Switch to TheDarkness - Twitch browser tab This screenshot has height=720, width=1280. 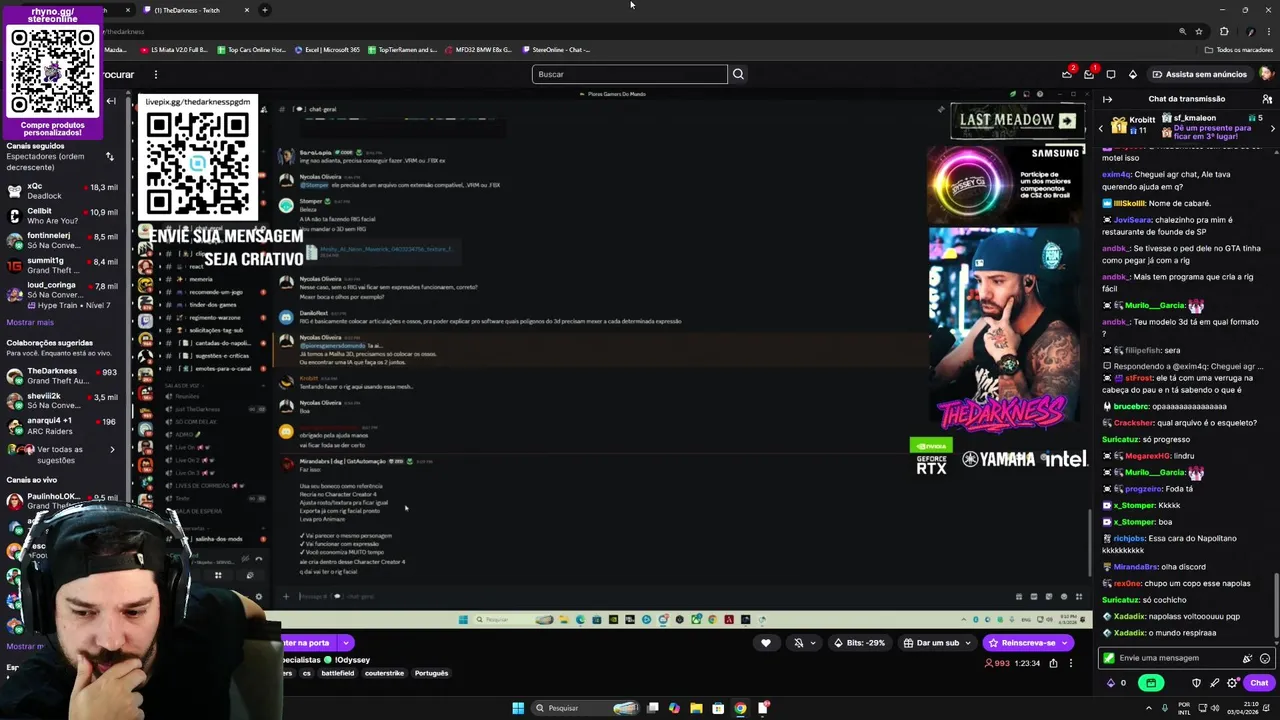[x=194, y=10]
